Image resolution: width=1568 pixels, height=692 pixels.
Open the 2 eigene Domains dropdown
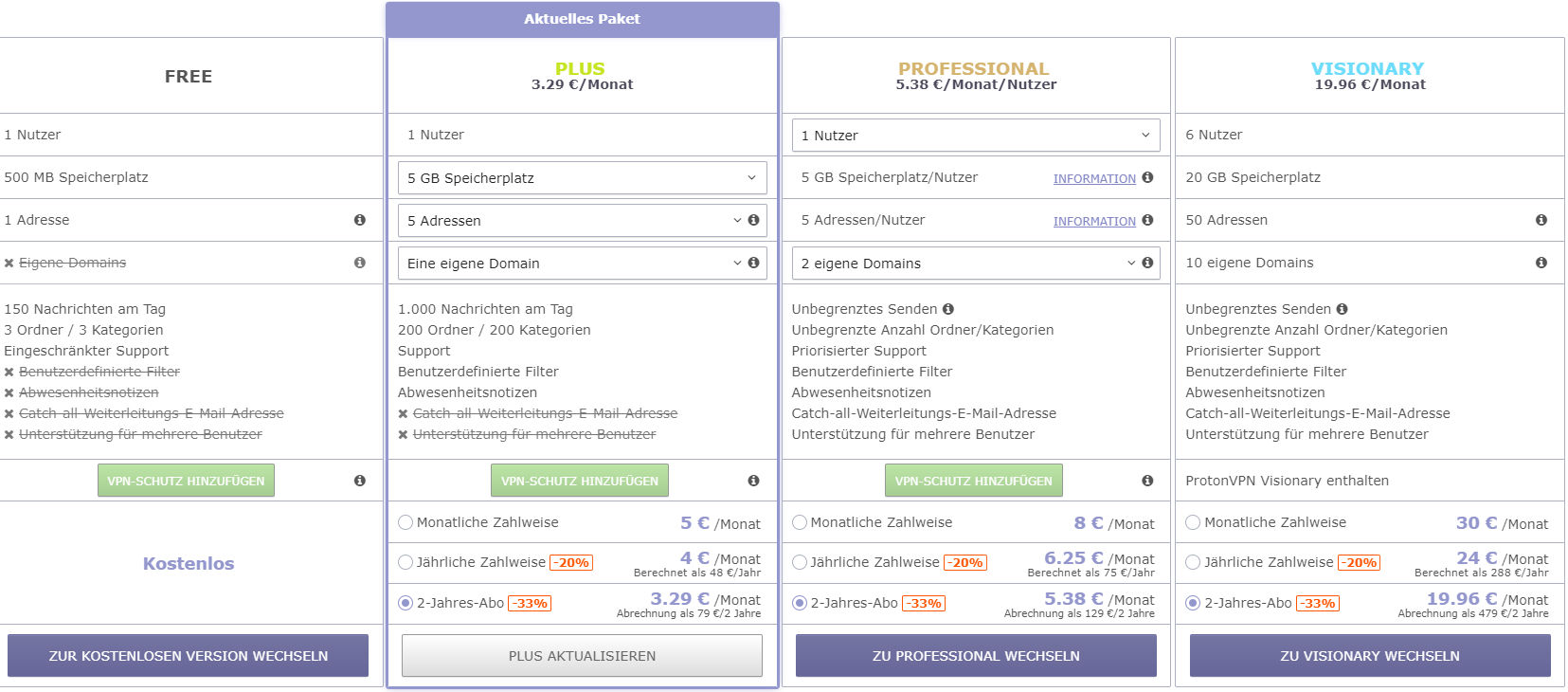coord(966,264)
